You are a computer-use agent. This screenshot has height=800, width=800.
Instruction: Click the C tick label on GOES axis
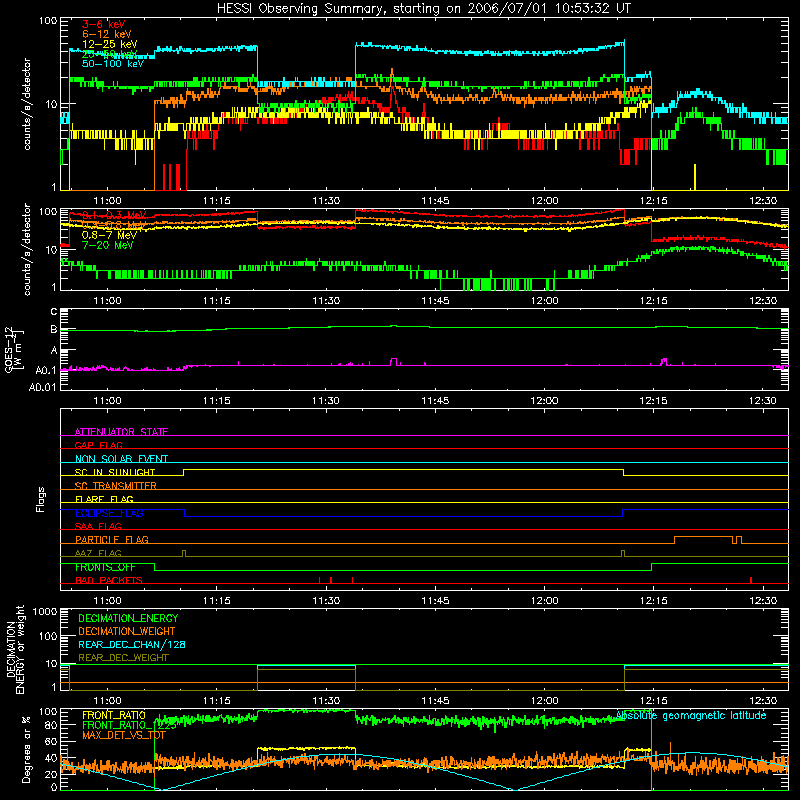tap(54, 312)
